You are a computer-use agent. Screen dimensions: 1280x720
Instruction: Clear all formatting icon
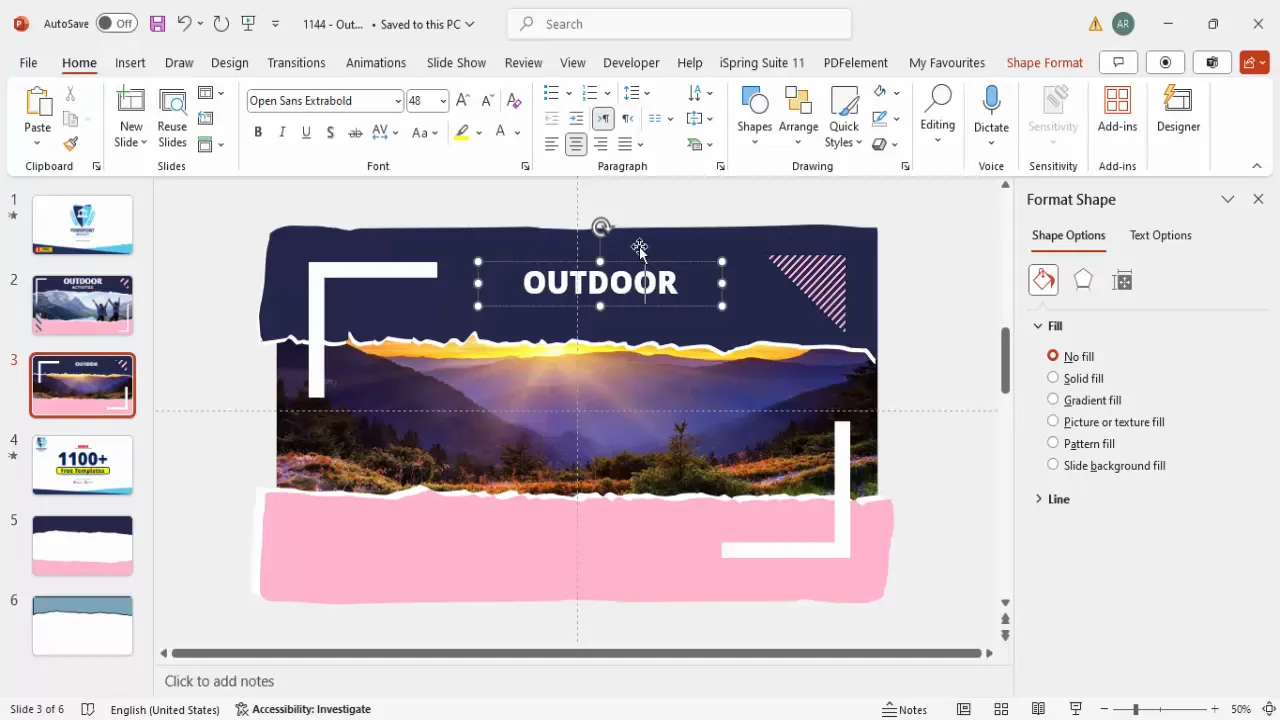point(514,101)
